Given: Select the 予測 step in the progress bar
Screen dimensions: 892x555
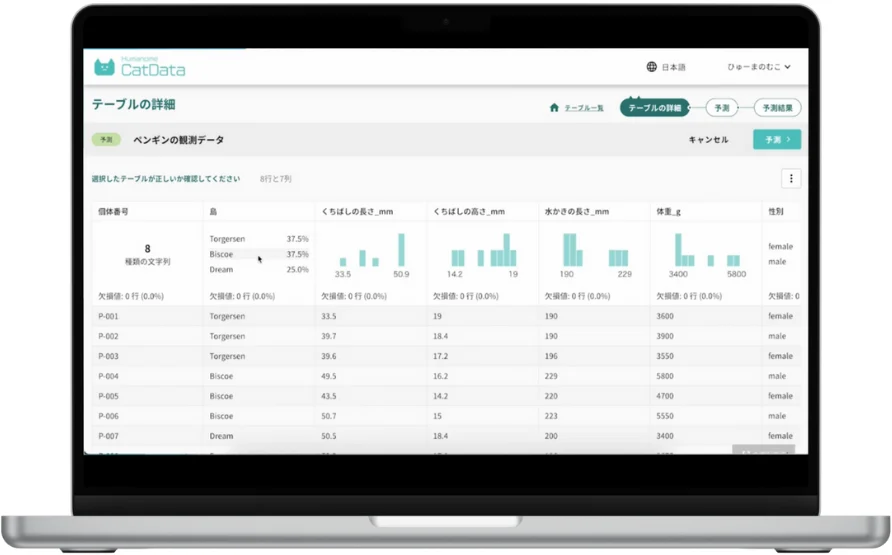Looking at the screenshot, I should [x=722, y=108].
